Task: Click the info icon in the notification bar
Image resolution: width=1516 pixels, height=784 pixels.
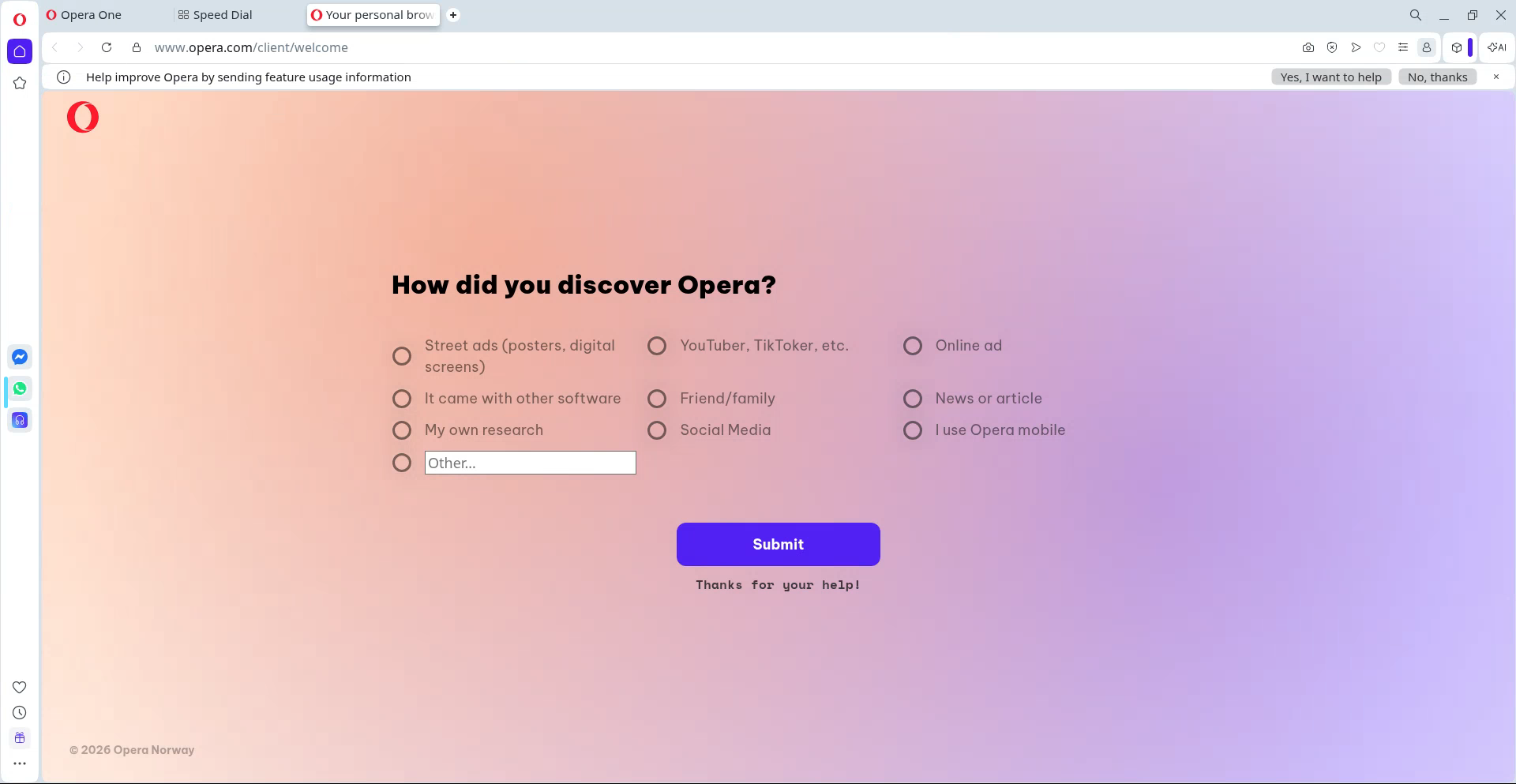Action: click(64, 77)
